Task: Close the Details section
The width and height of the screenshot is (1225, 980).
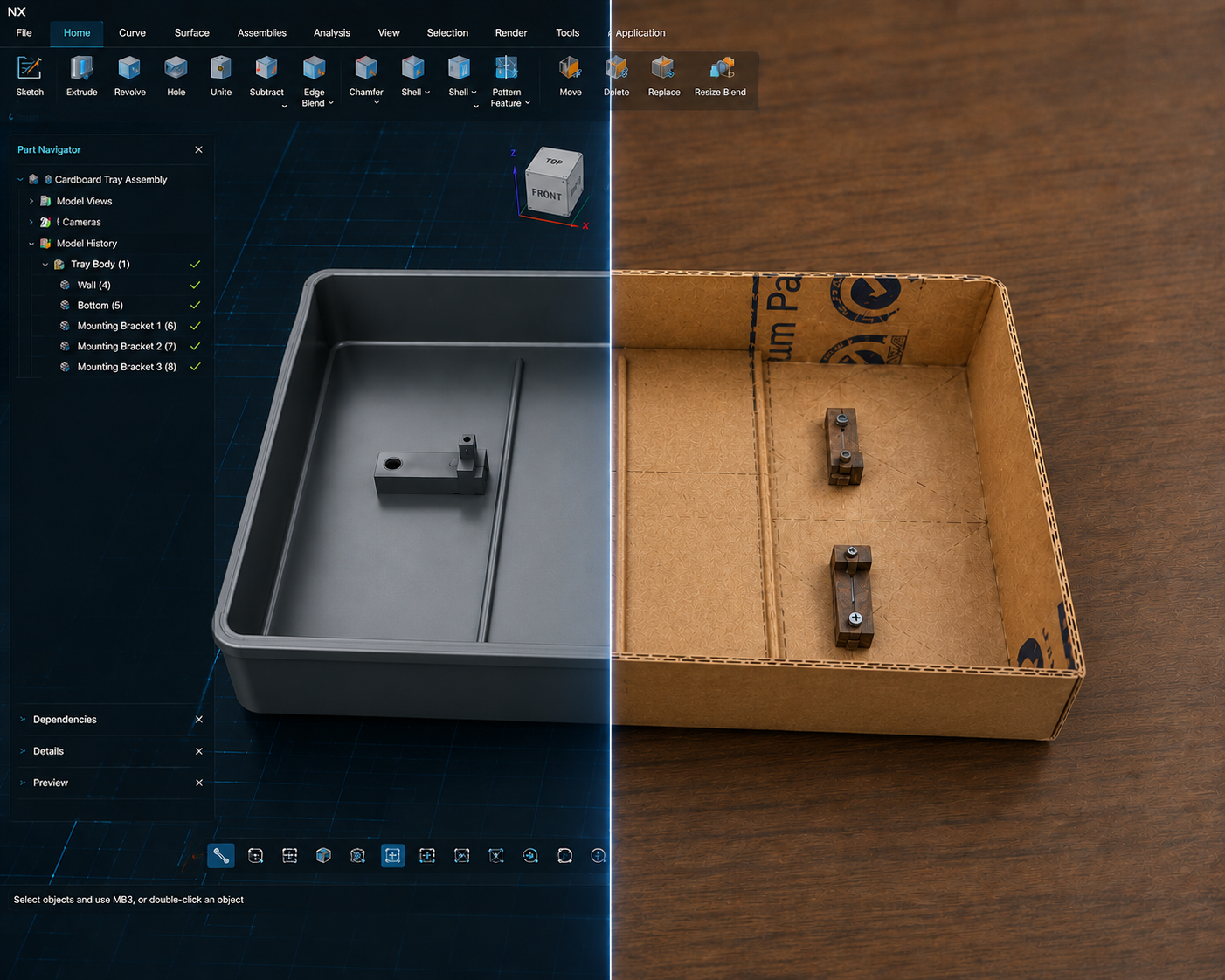Action: [x=199, y=751]
